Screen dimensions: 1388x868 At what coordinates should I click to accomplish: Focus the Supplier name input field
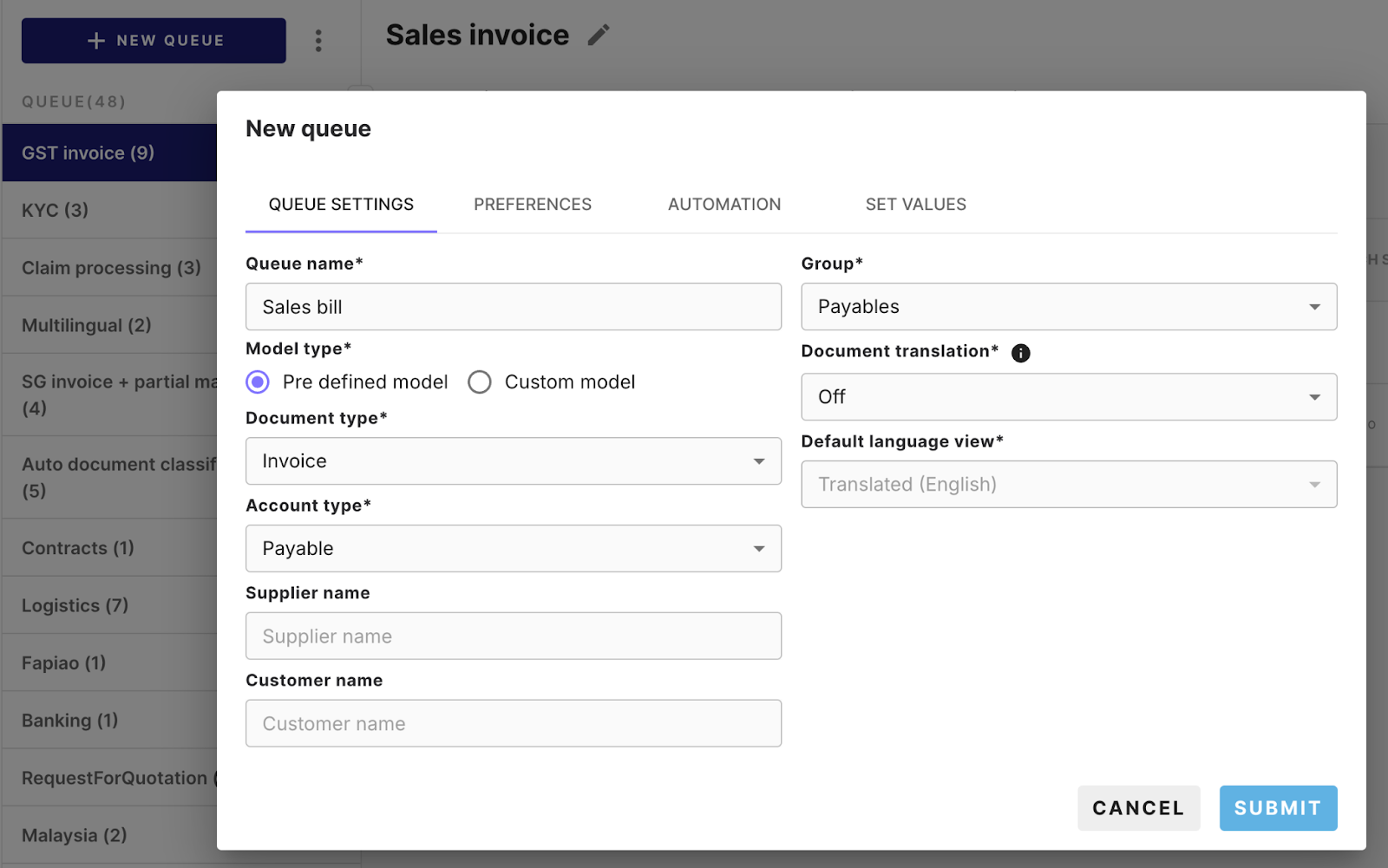(514, 636)
